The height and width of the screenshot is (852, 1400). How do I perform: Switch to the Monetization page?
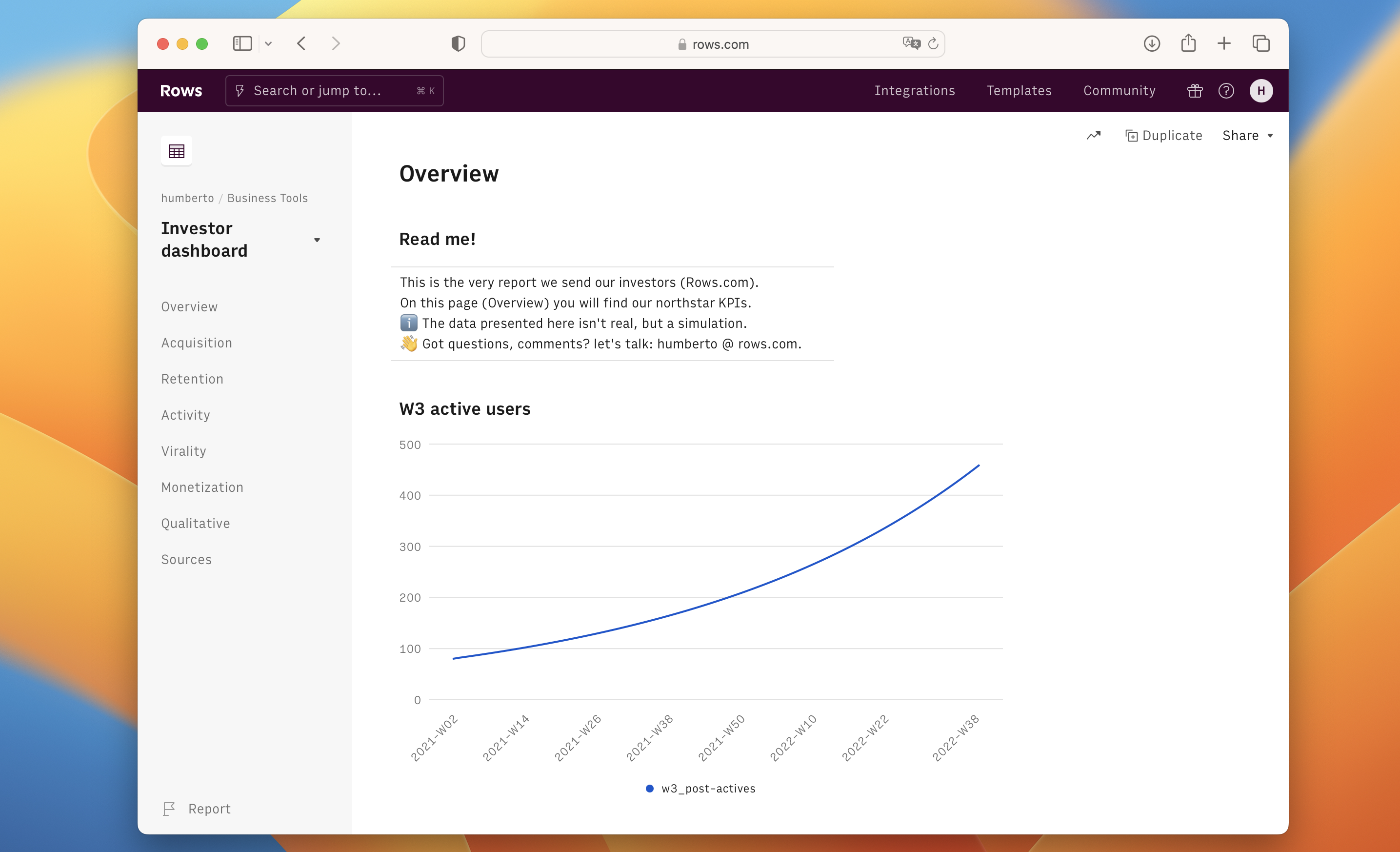click(x=201, y=487)
